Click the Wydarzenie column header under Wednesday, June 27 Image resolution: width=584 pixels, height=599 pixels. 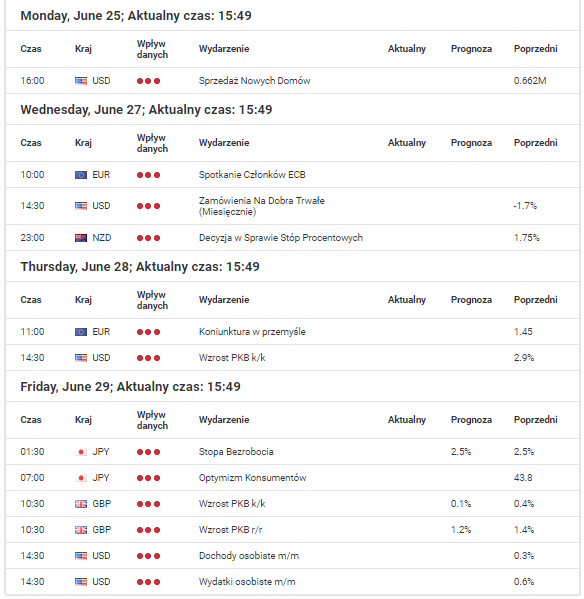pyautogui.click(x=224, y=142)
